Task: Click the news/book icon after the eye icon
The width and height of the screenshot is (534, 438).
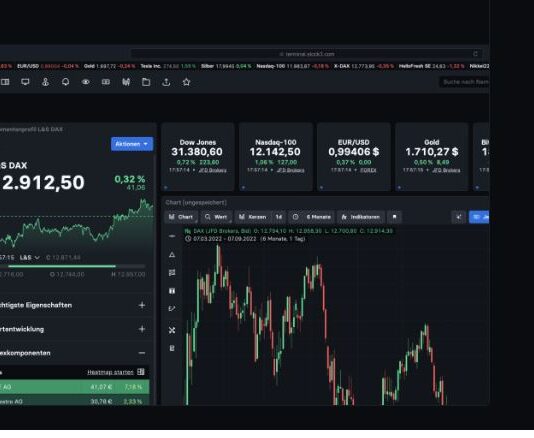Action: [x=106, y=82]
